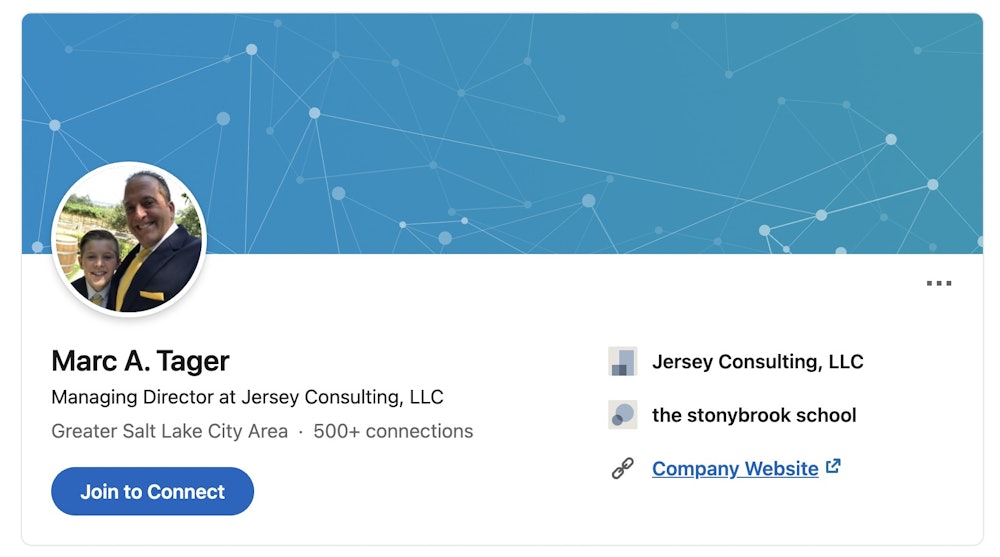
Task: Click the empty card area below Company Website
Action: coord(780,515)
